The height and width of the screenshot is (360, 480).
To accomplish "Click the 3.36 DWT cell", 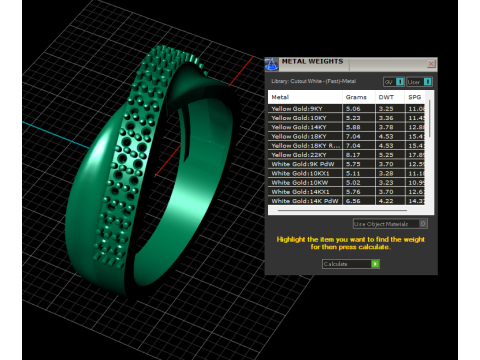I will tap(390, 118).
